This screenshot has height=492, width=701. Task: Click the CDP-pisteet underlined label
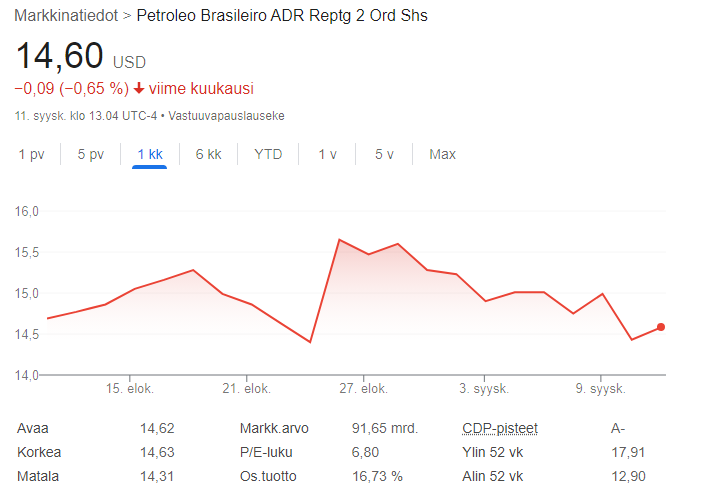tap(500, 429)
